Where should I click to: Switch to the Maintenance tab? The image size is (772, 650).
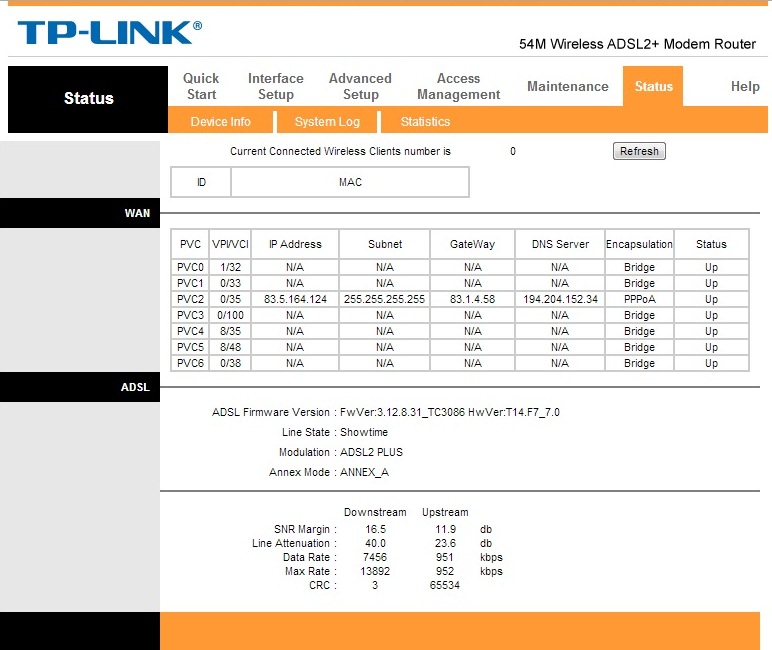568,86
